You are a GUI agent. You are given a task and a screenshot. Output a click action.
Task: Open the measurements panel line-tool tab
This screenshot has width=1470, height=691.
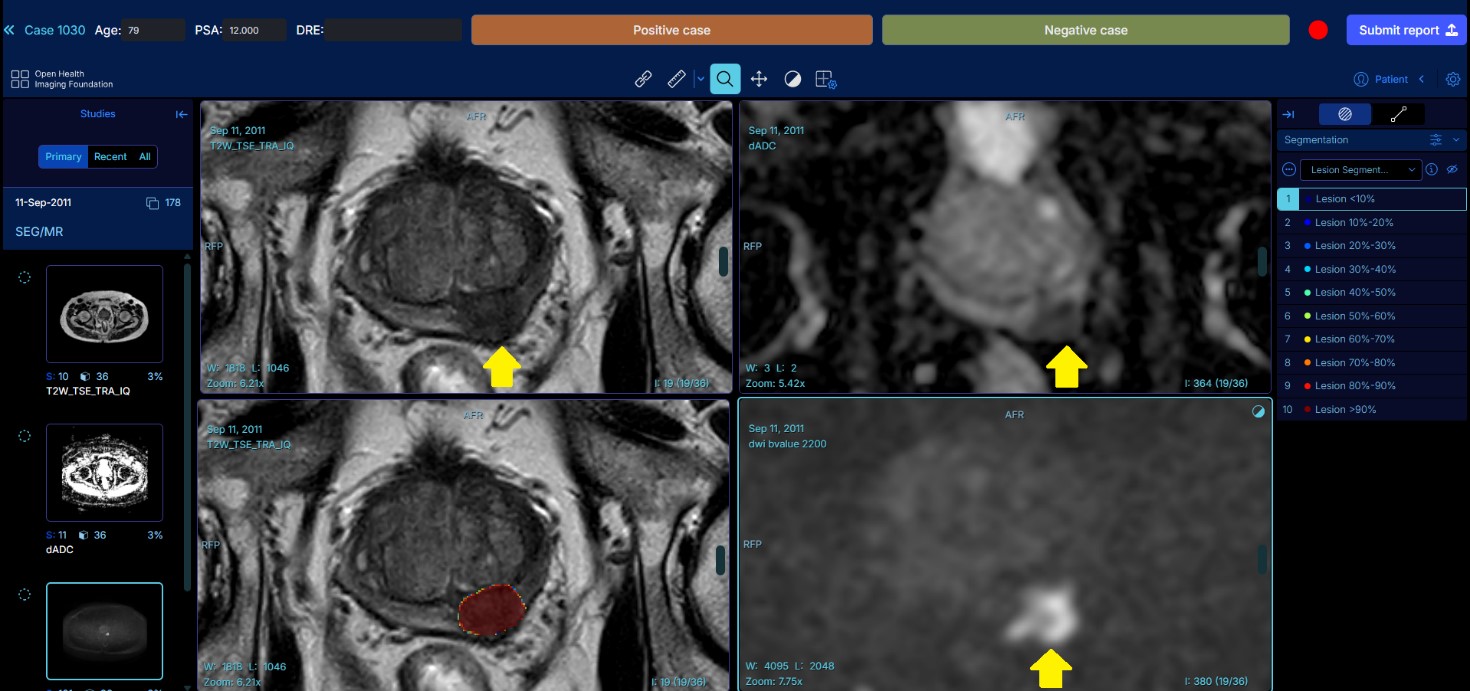click(x=1398, y=114)
